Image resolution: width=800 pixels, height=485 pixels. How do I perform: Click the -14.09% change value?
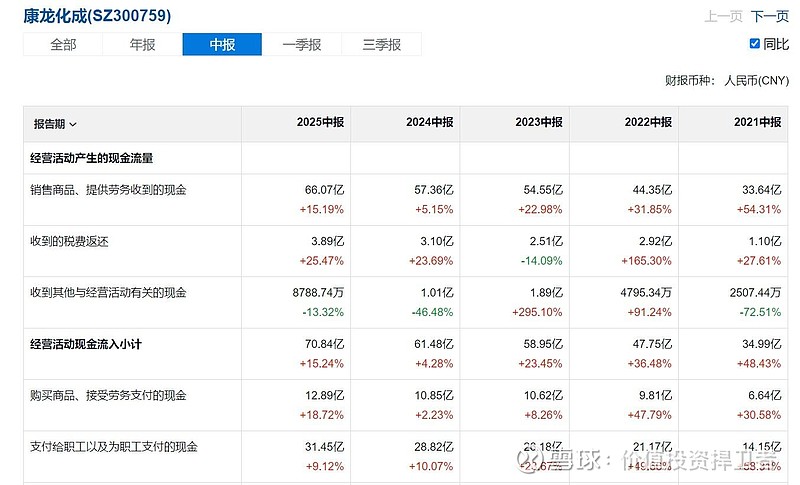coord(541,261)
